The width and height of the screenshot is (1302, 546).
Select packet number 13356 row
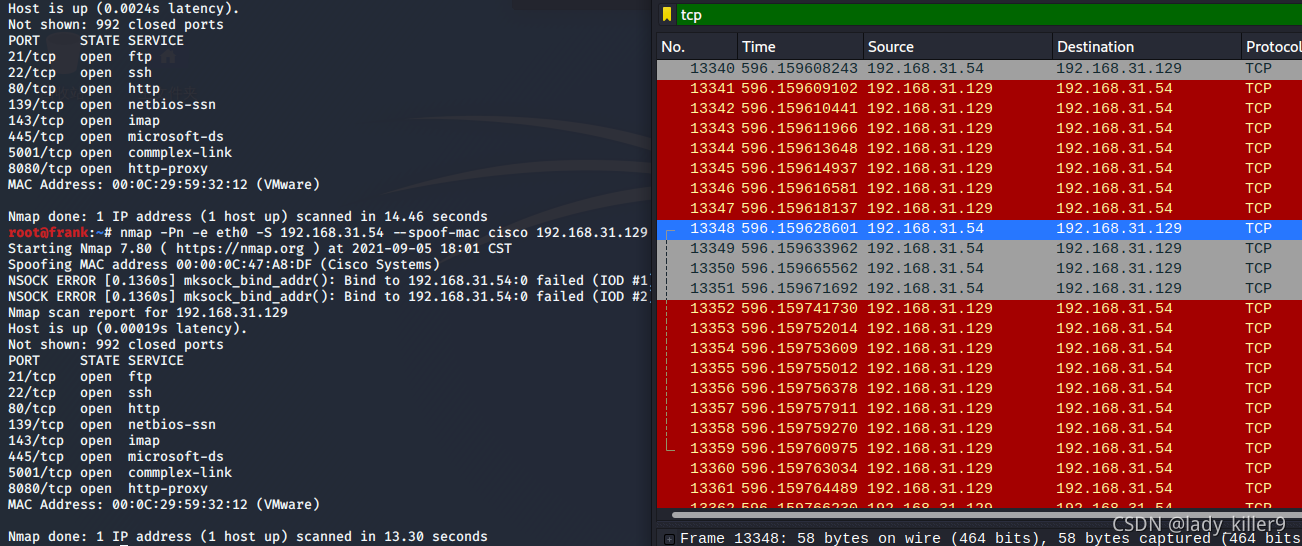coord(979,389)
